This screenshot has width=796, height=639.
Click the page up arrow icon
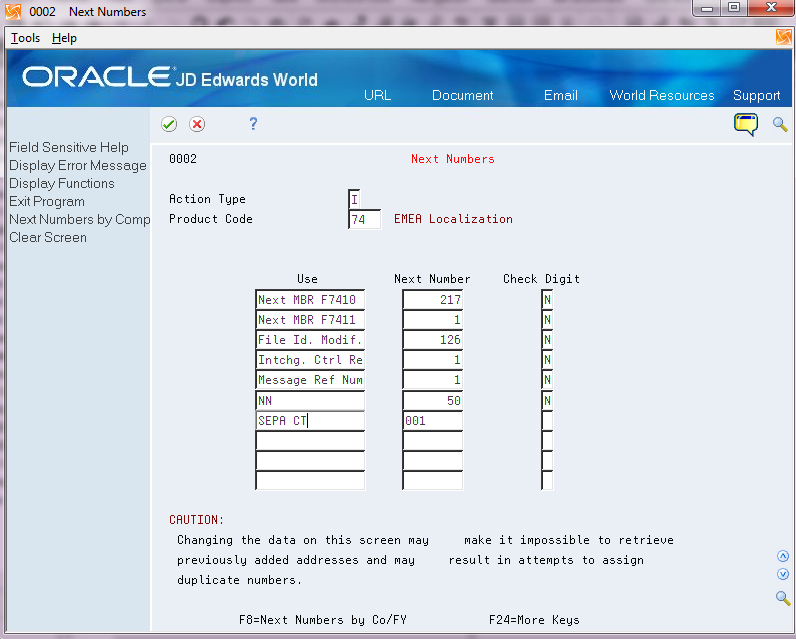tap(783, 556)
